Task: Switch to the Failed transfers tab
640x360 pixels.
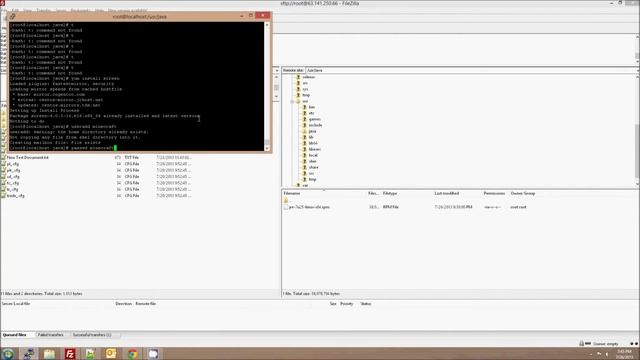Action: (x=51, y=335)
